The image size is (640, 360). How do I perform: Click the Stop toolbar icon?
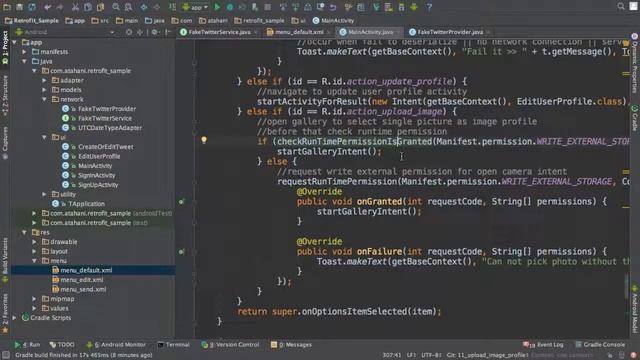point(267,7)
